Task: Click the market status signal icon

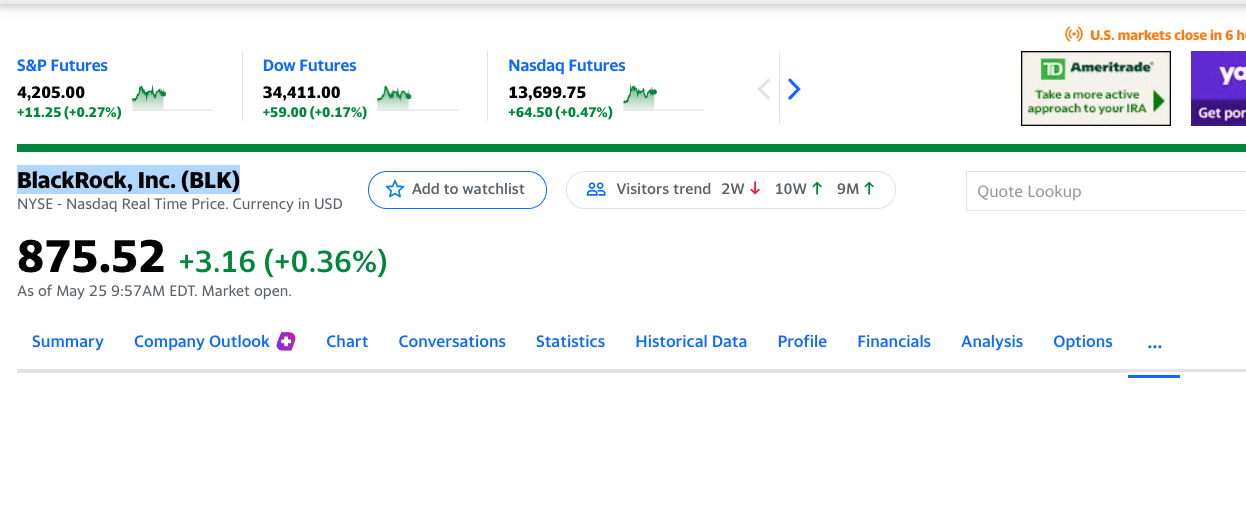Action: [1073, 35]
